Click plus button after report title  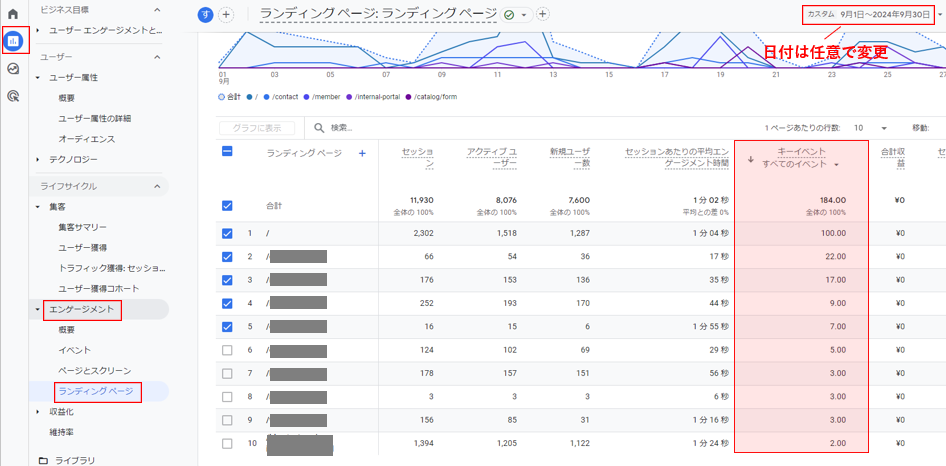[542, 14]
